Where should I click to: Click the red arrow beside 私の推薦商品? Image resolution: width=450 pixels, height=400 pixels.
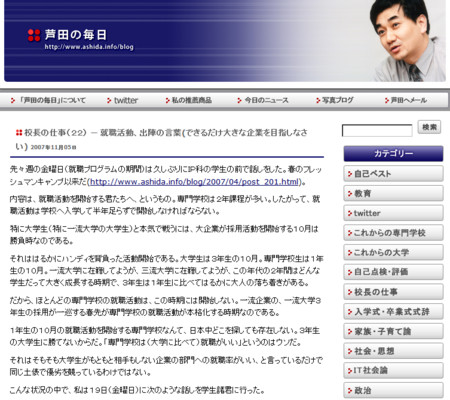[168, 100]
